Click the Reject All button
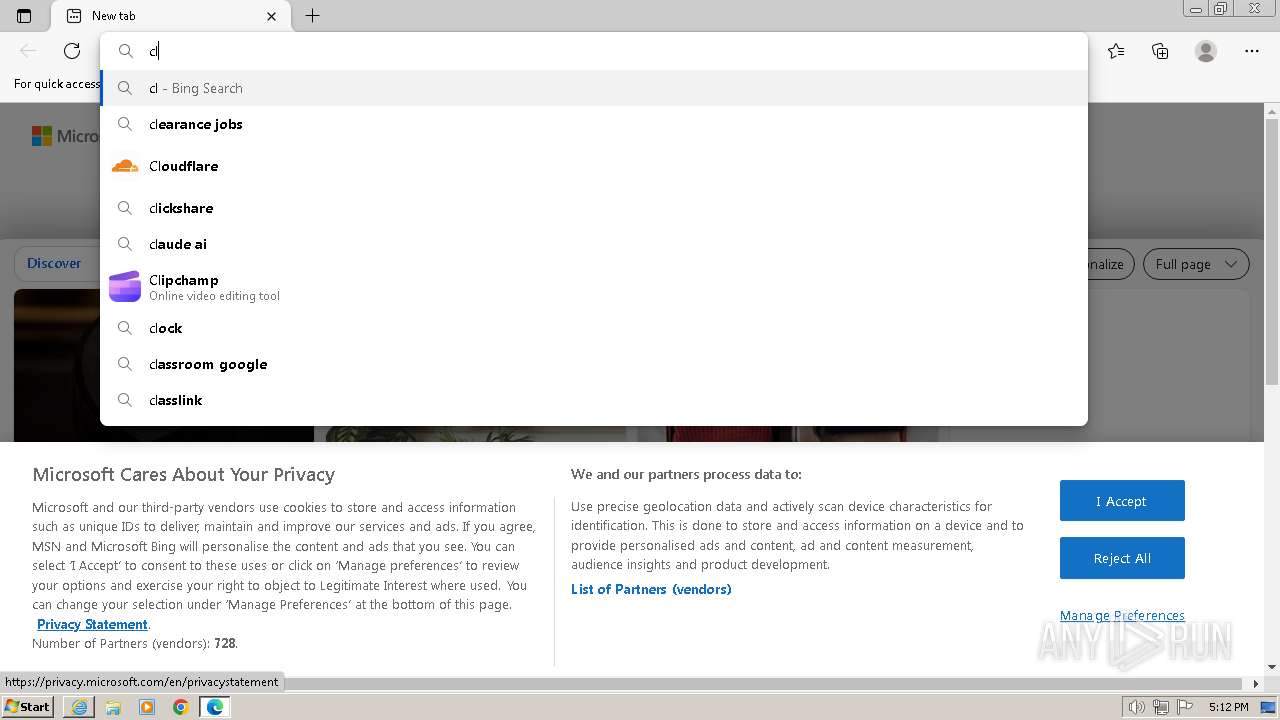 pos(1122,558)
